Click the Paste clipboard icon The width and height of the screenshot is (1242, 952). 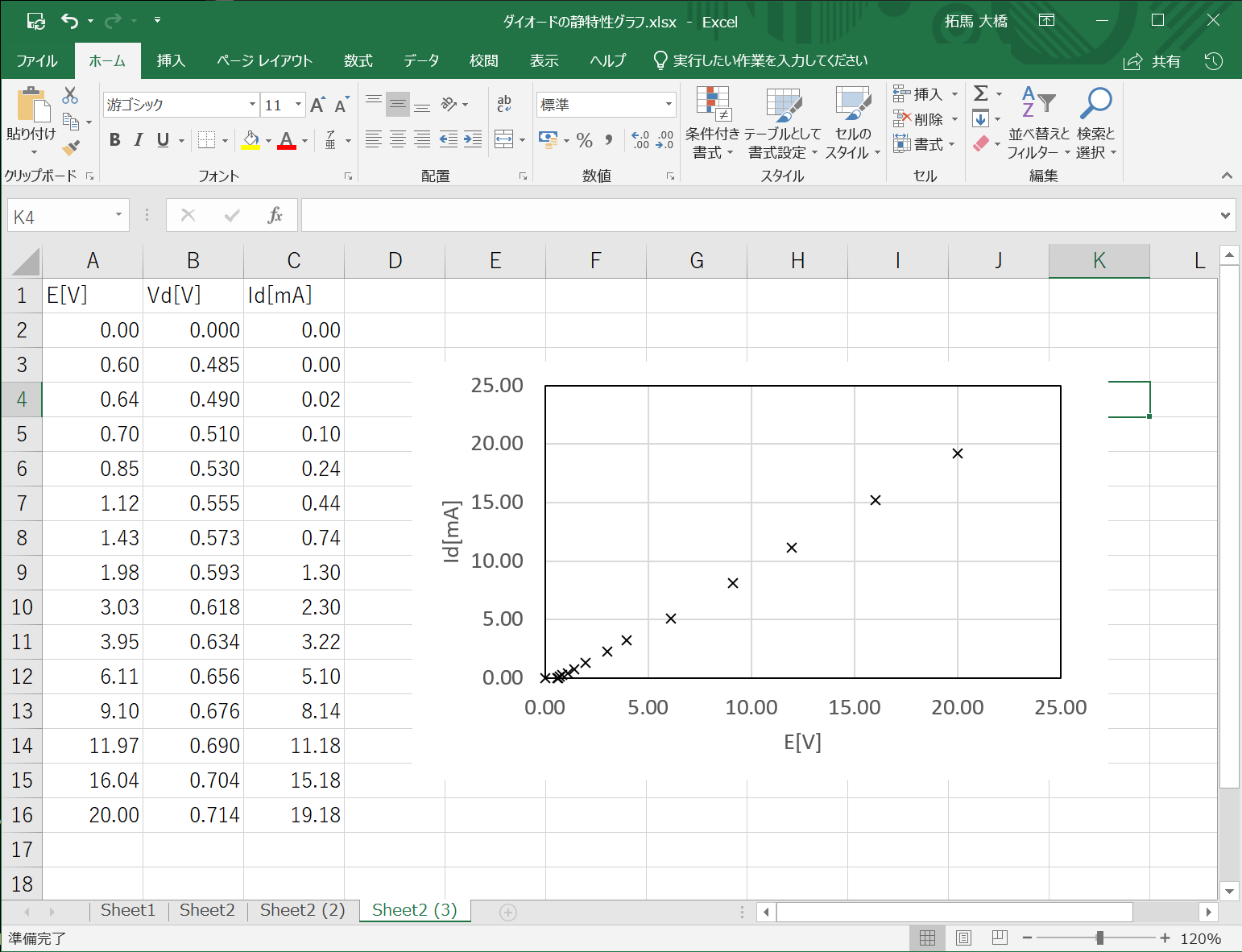coord(32,106)
